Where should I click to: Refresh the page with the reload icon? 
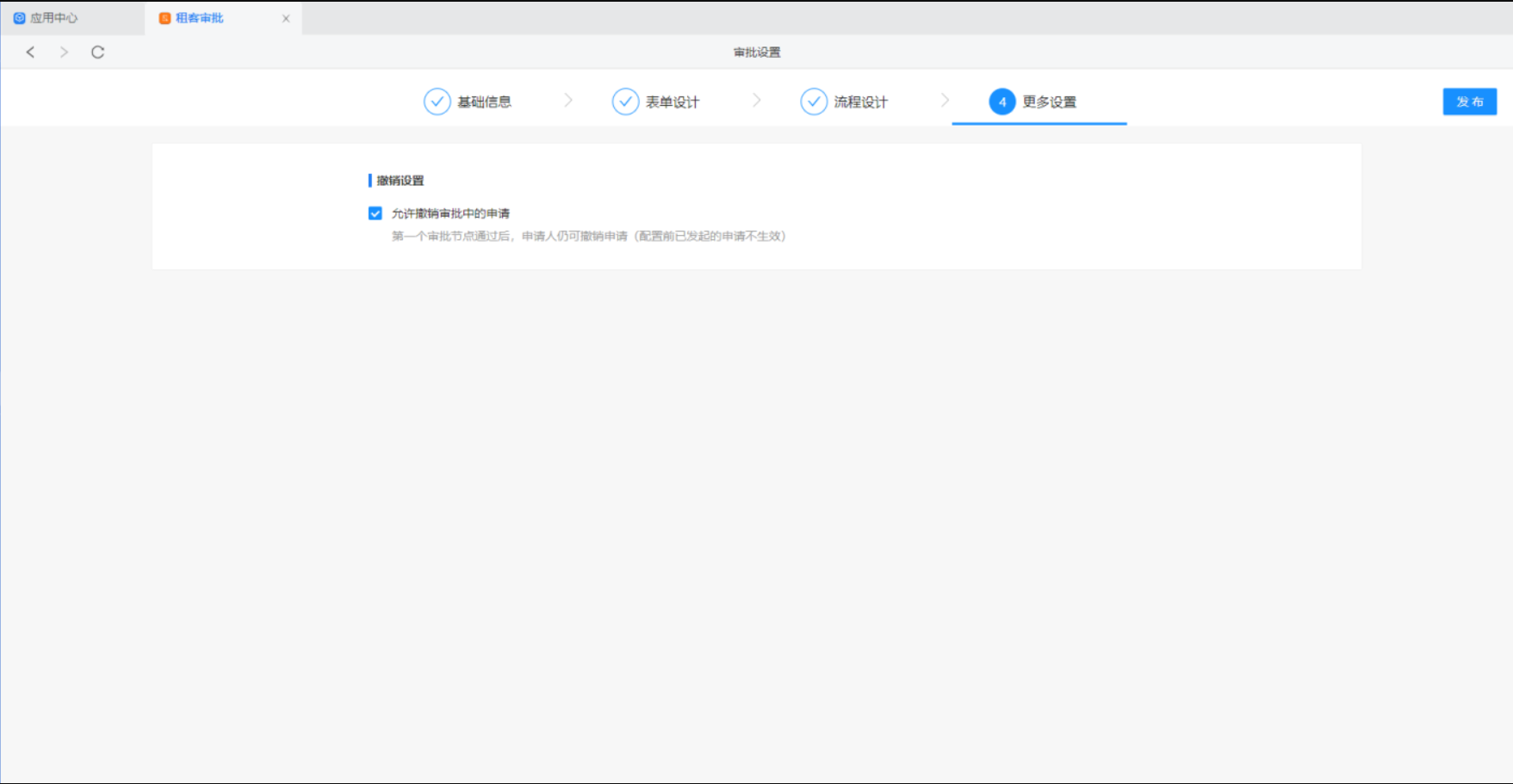pos(98,52)
